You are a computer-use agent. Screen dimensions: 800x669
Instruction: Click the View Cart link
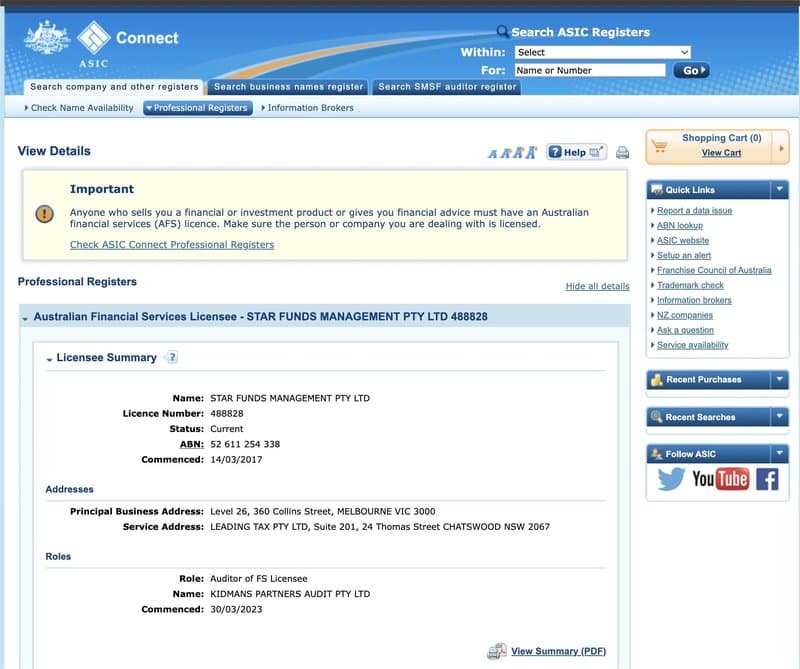pyautogui.click(x=721, y=153)
